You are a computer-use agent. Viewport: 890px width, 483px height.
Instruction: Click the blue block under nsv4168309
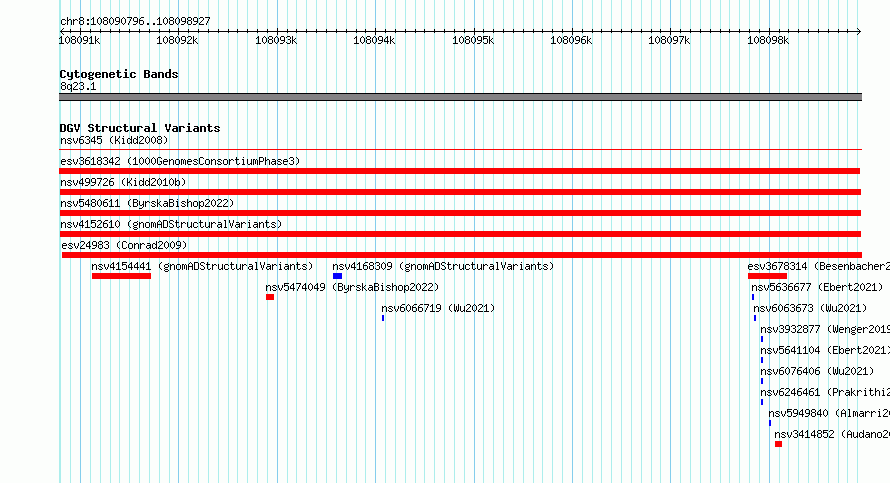[337, 276]
